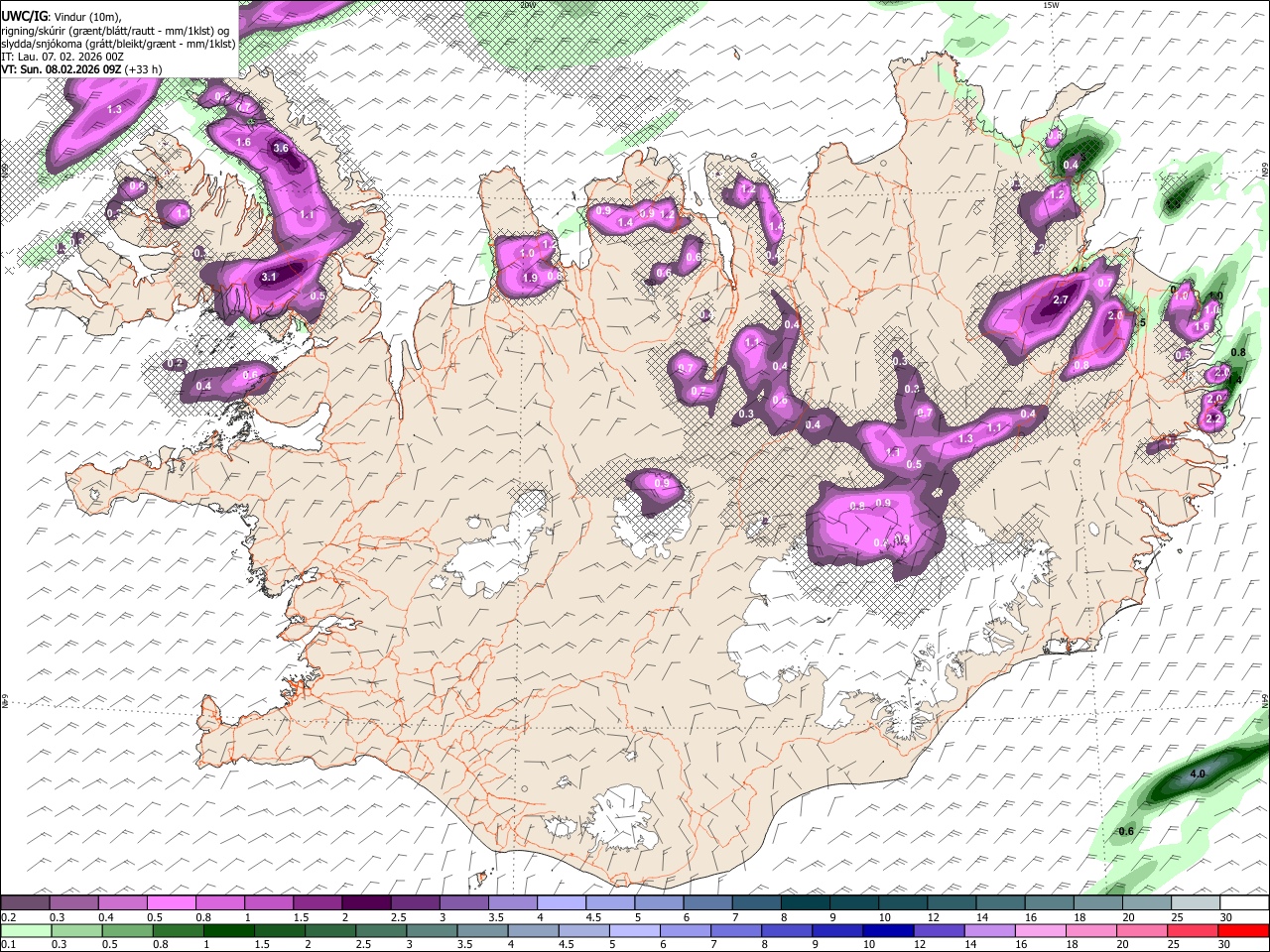Select the pure red final swatch in bottom legend row
The image size is (1270, 952).
(1244, 930)
